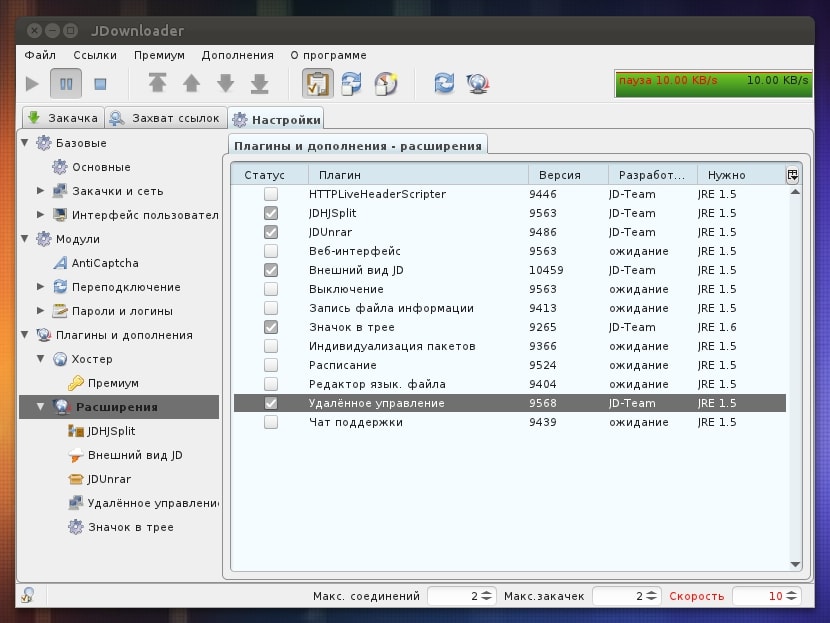Open the Файл menu
The width and height of the screenshot is (830, 623).
point(40,55)
